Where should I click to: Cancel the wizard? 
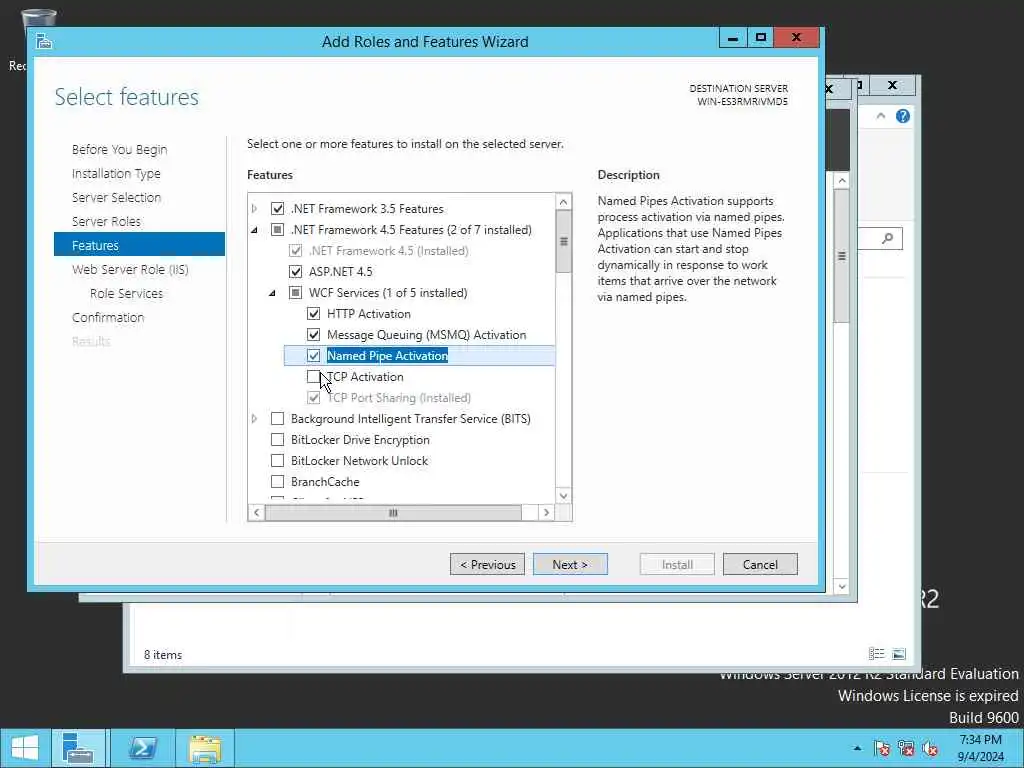(760, 564)
